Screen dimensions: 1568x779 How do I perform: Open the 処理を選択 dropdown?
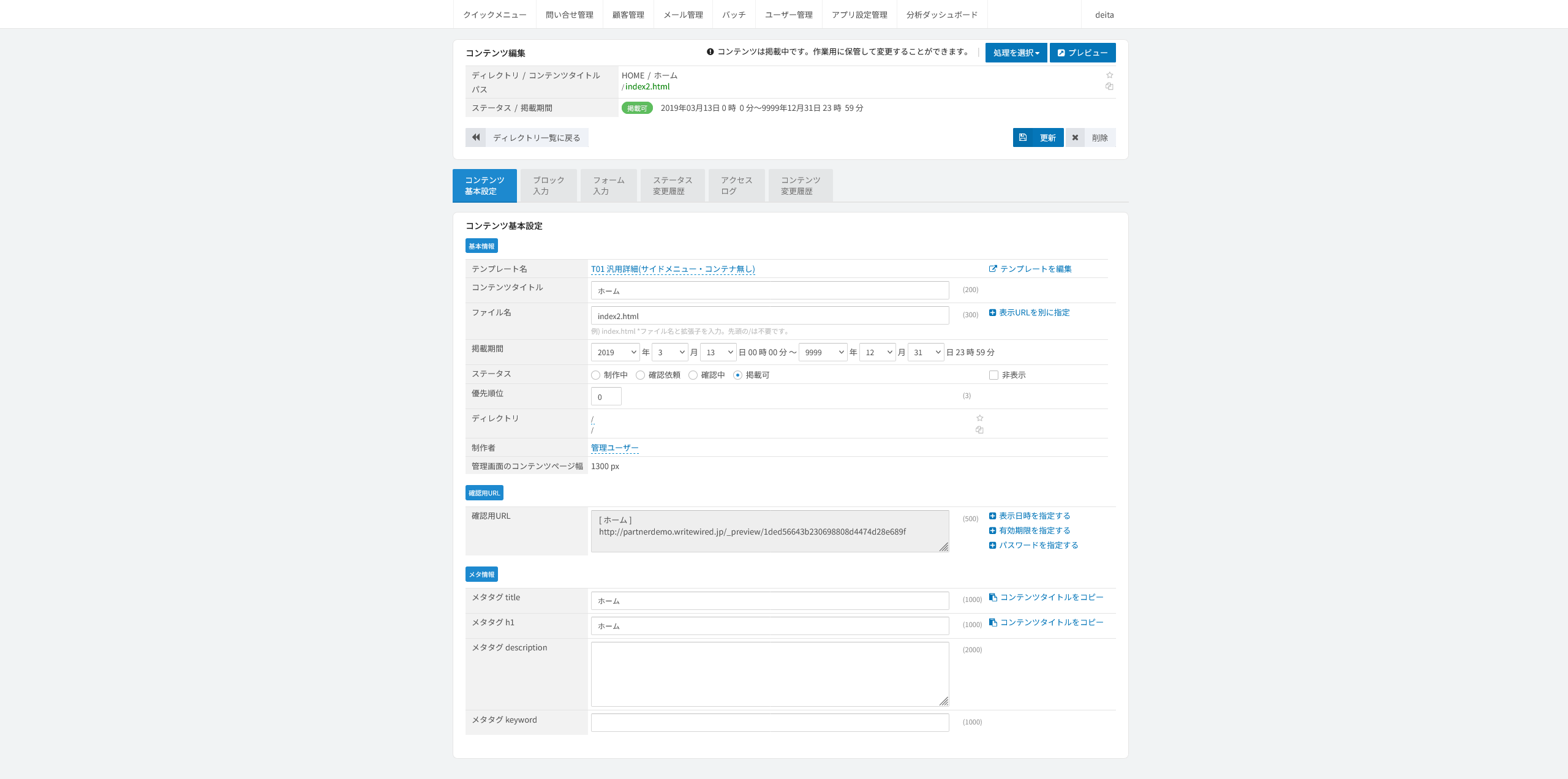(x=1016, y=53)
